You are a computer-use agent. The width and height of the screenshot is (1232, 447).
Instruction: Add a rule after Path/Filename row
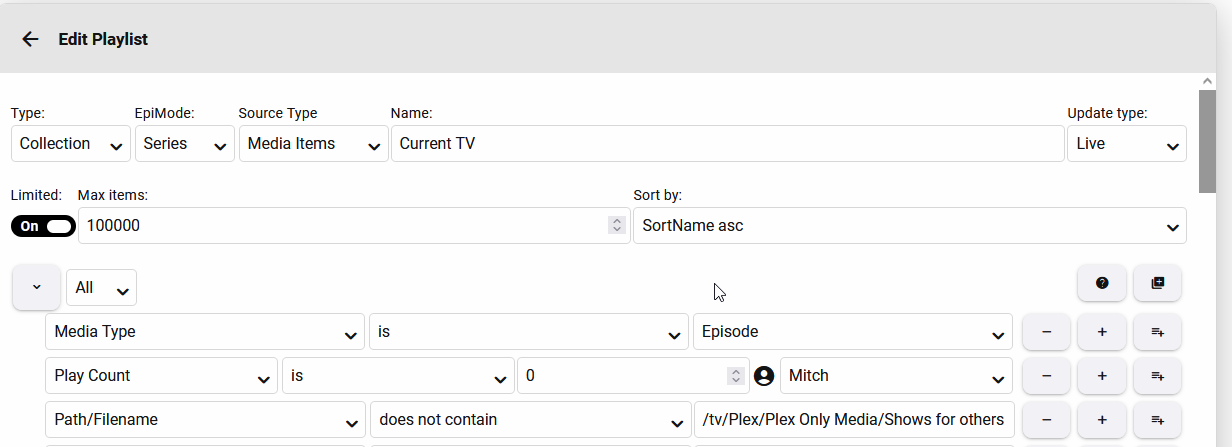click(1102, 420)
